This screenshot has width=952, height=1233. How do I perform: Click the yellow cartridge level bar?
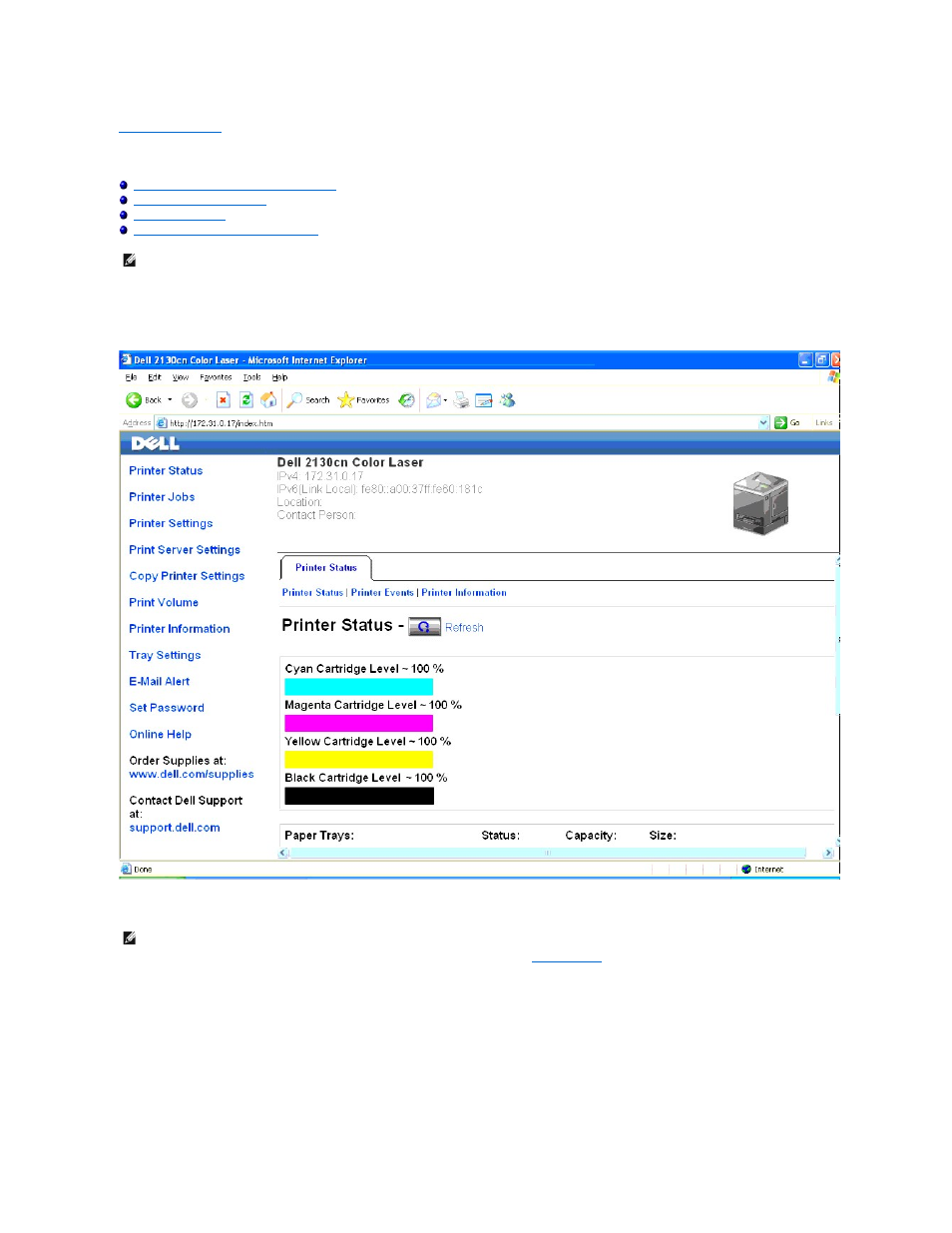tap(359, 760)
